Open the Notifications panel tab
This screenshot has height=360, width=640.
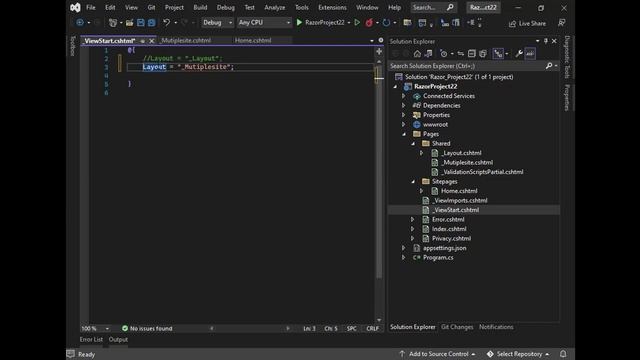point(496,327)
